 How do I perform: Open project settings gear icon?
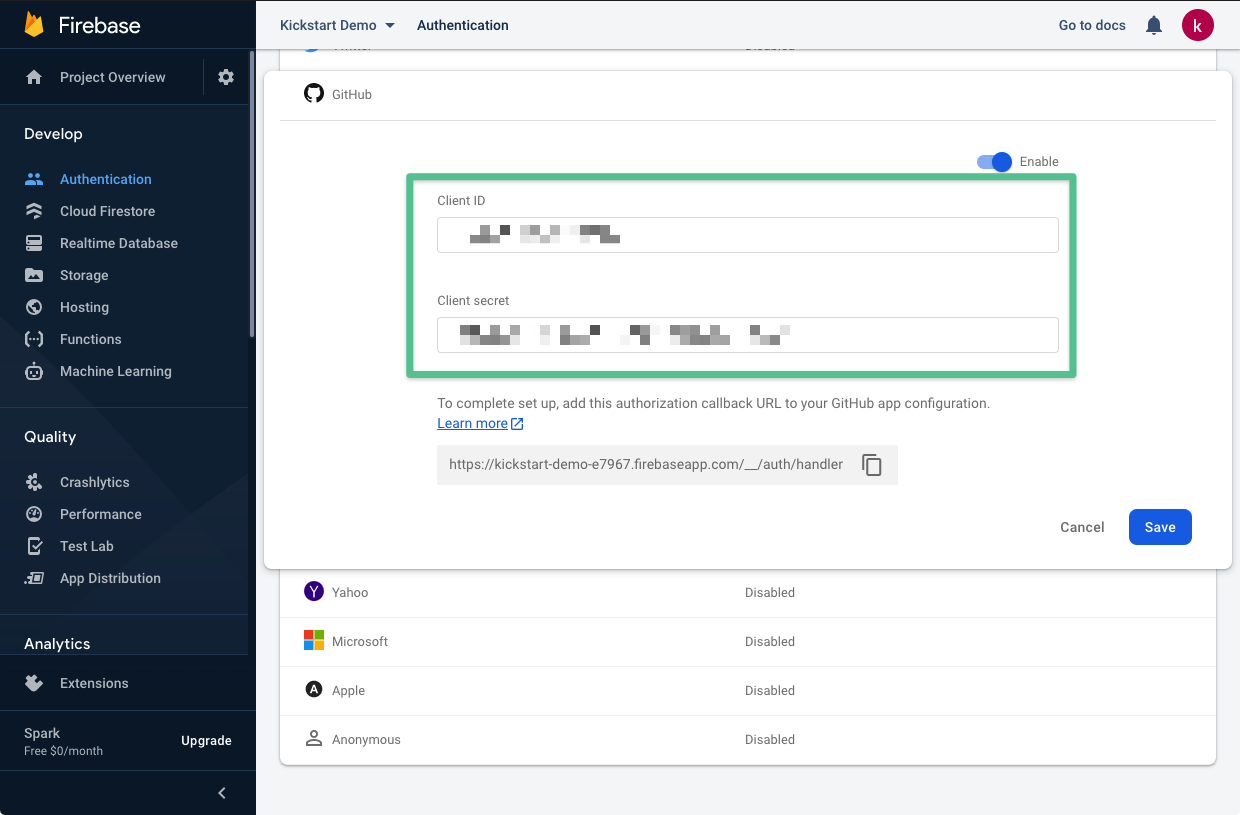tap(226, 77)
